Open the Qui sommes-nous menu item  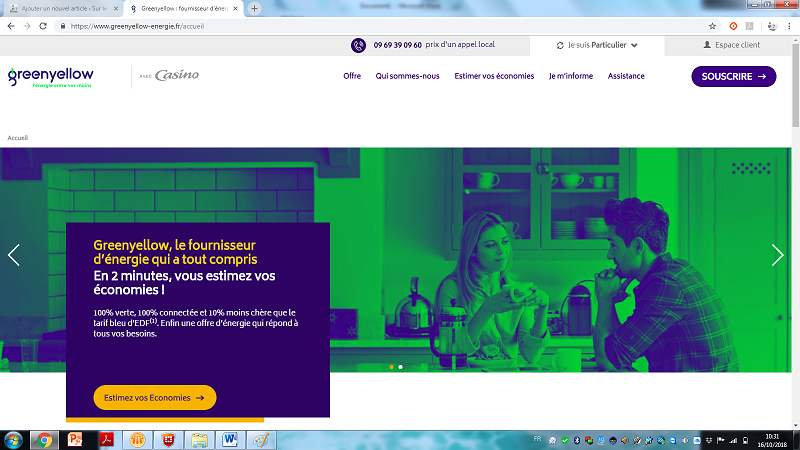coord(407,76)
